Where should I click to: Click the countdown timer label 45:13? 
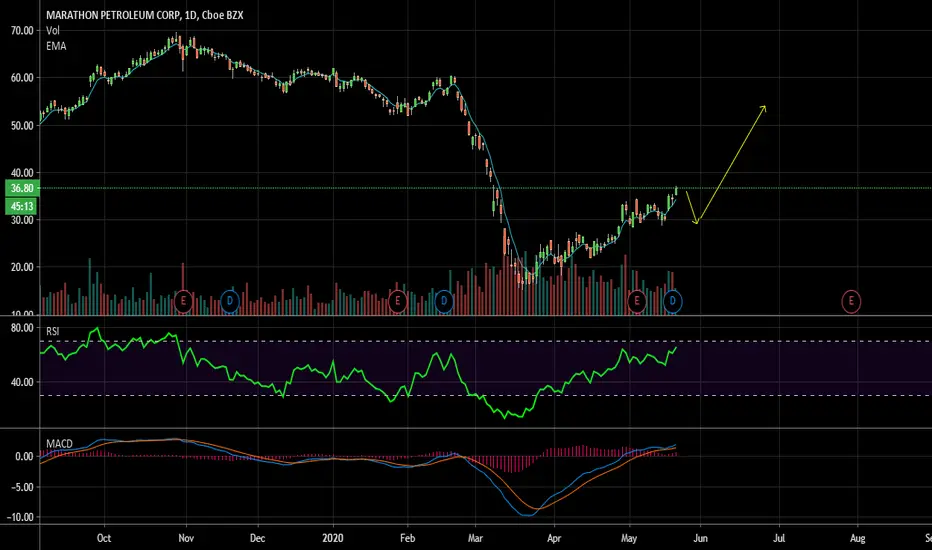coord(22,206)
